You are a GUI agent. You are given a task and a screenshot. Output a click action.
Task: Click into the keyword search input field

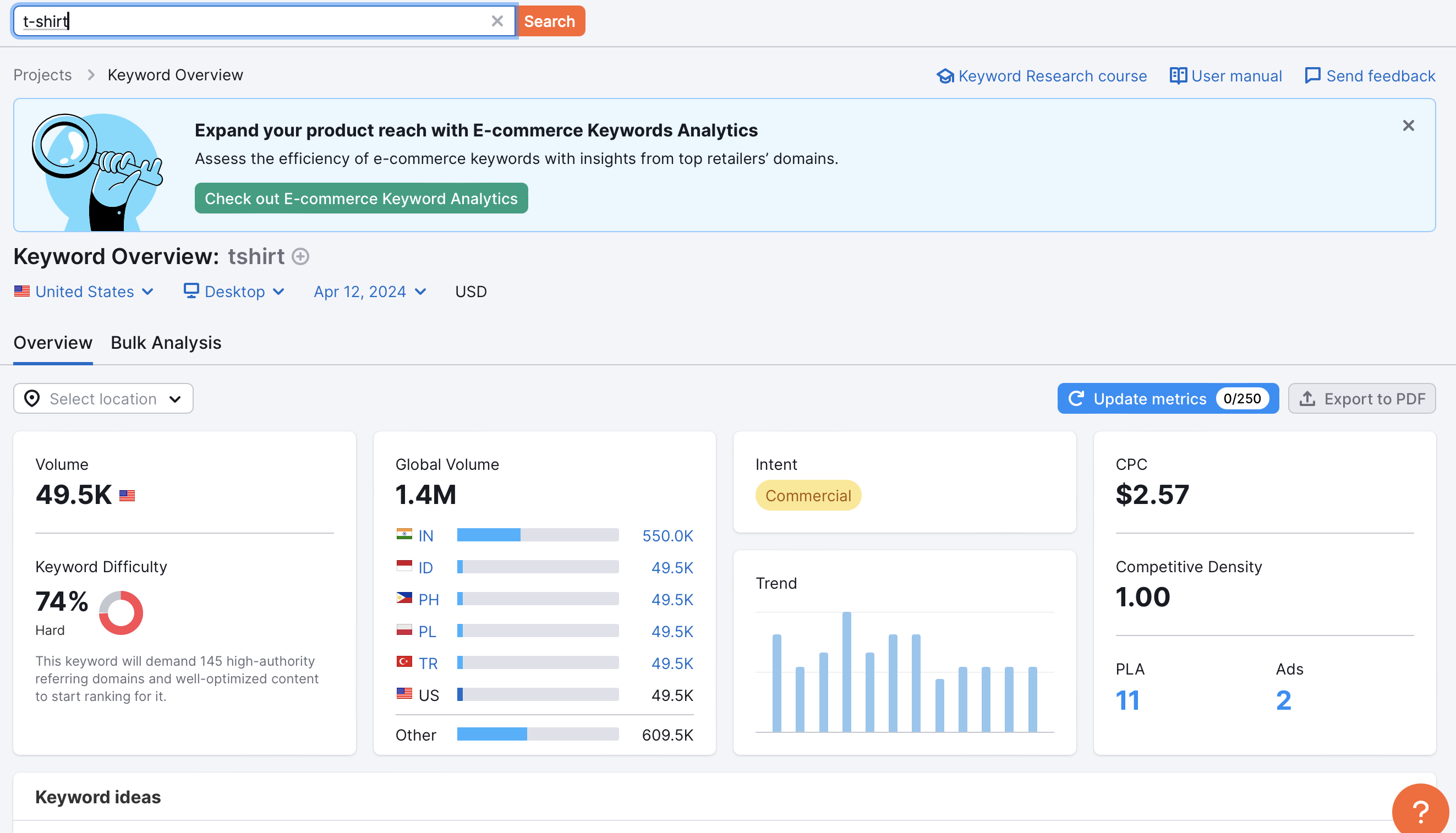[x=251, y=21]
